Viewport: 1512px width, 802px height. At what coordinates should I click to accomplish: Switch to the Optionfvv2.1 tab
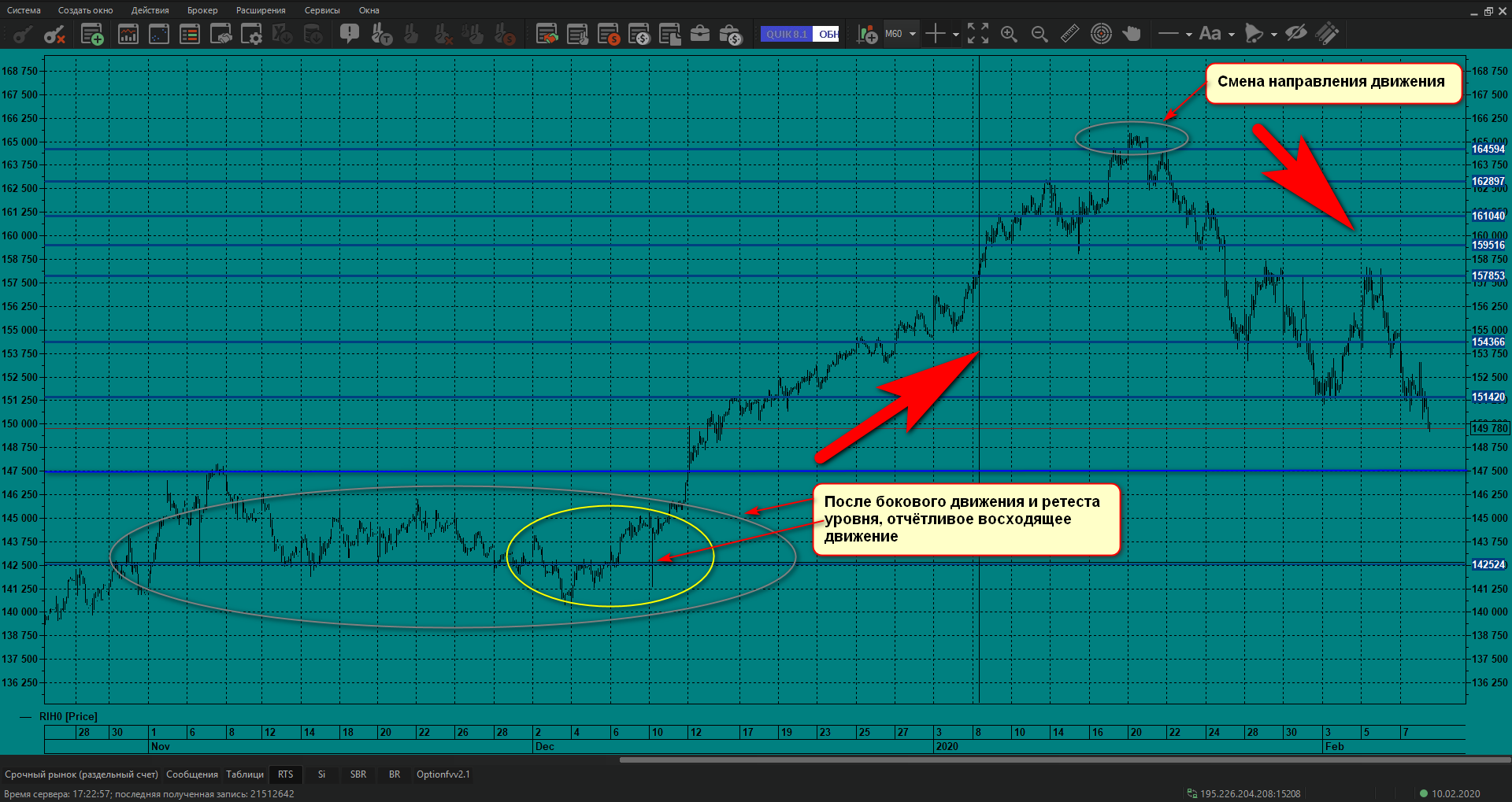pos(443,774)
